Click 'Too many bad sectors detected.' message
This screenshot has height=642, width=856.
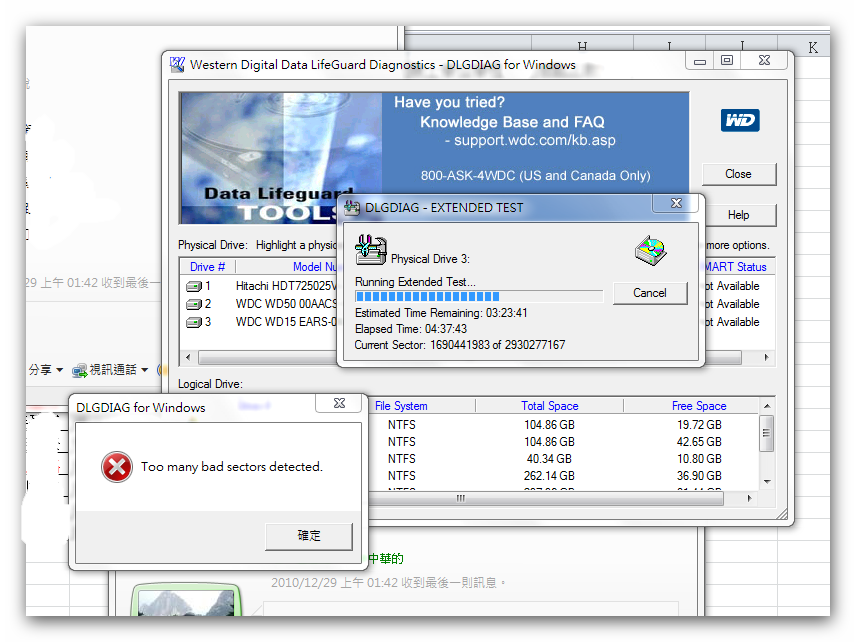231,467
